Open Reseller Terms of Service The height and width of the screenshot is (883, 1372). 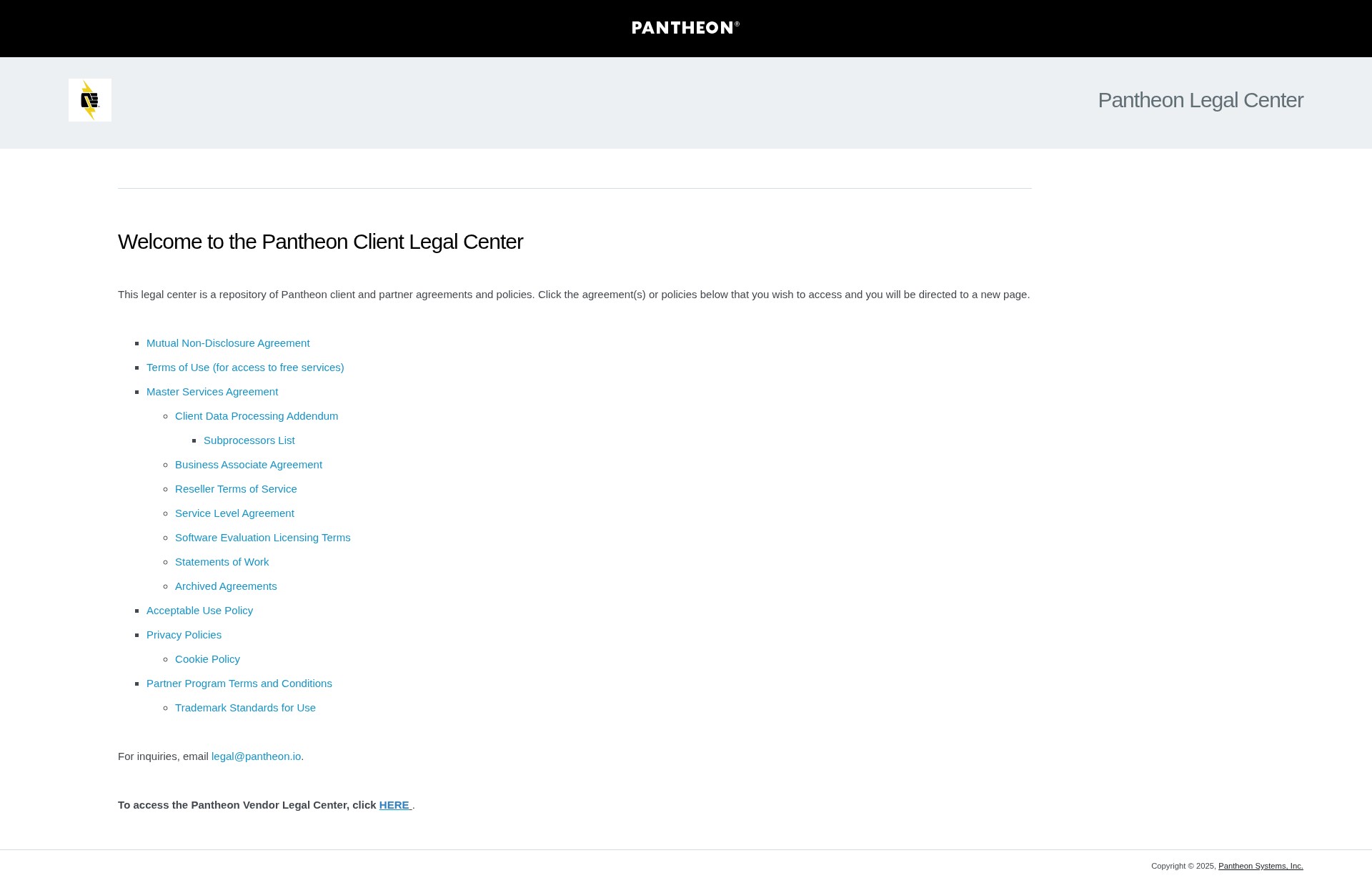point(236,489)
